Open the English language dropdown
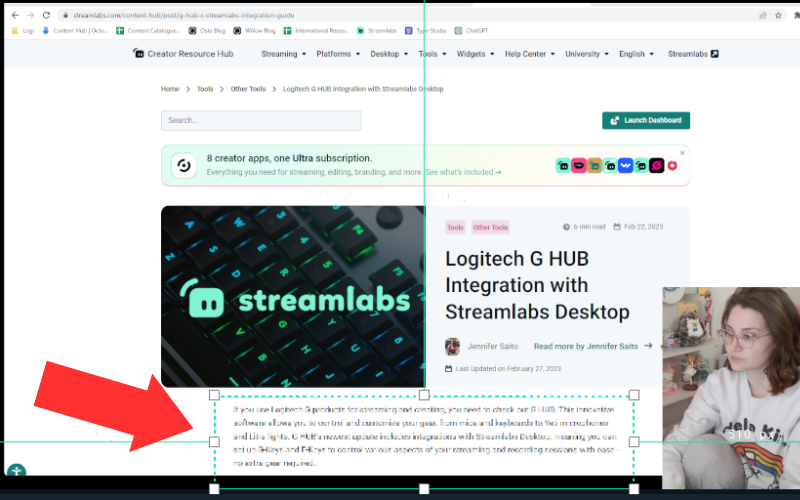This screenshot has width=800, height=500. [636, 54]
